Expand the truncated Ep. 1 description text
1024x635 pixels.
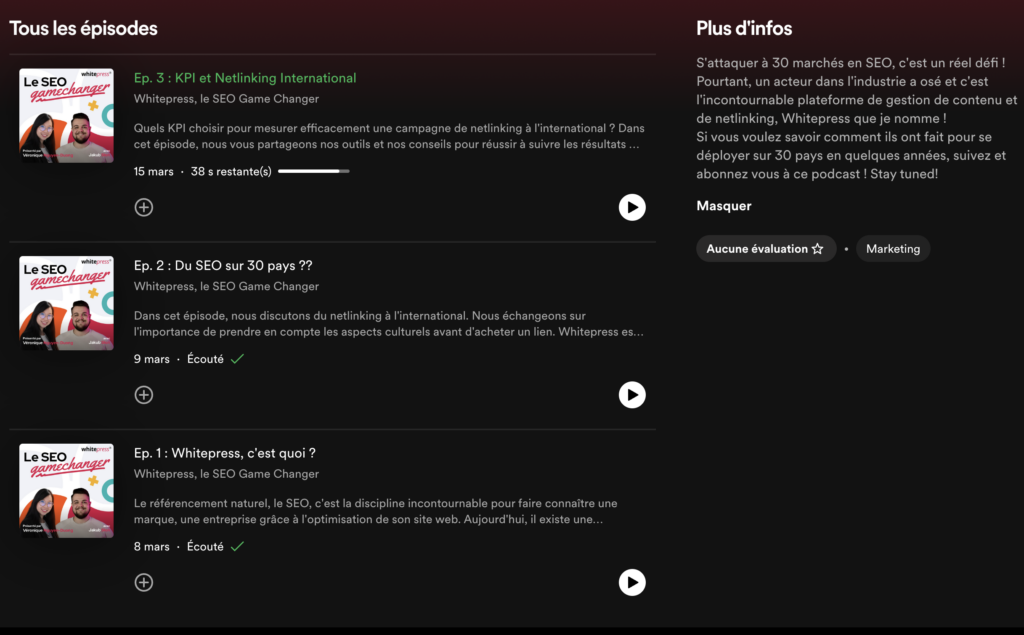[x=376, y=512]
